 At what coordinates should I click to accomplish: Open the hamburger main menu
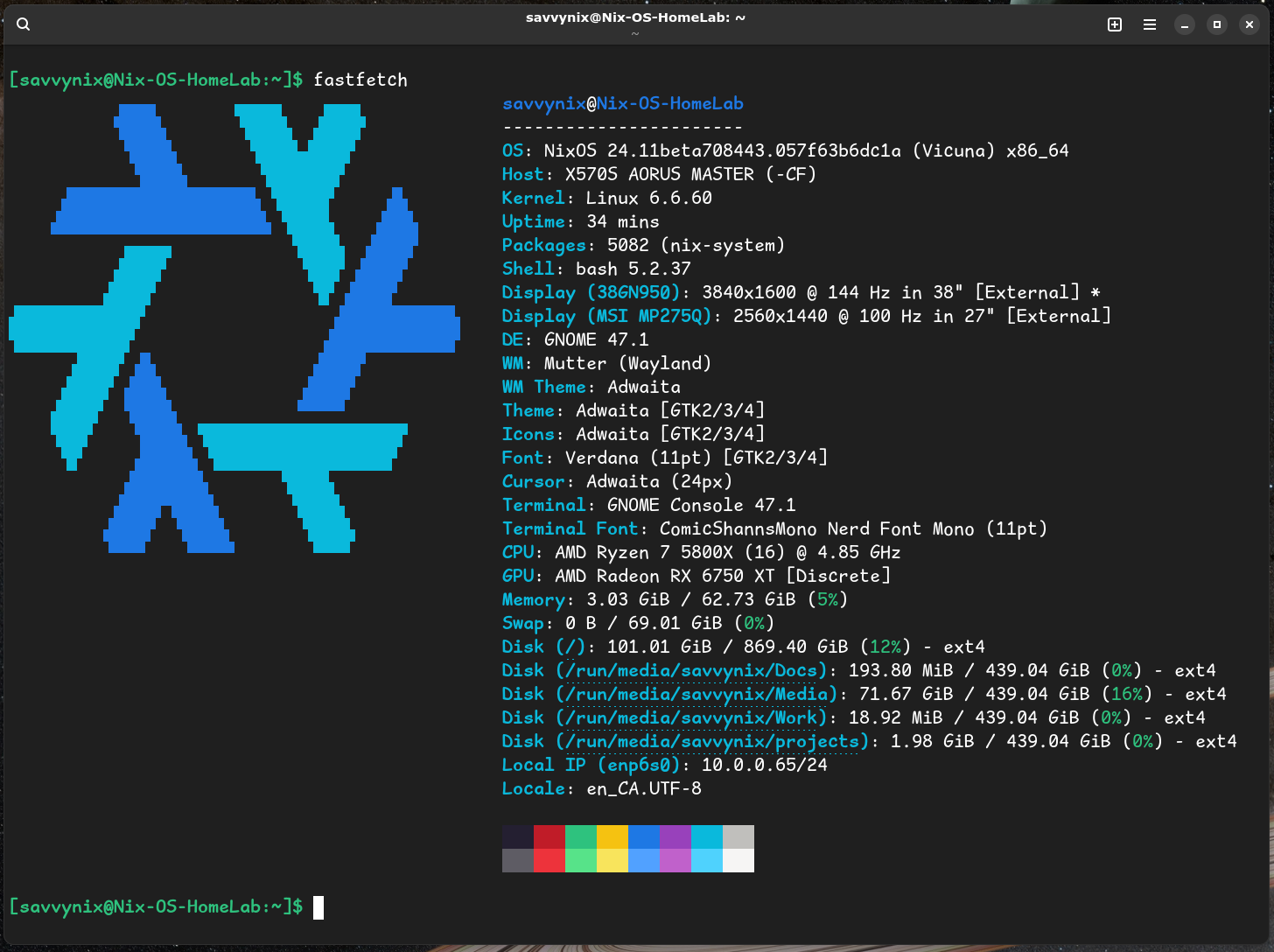pos(1150,24)
